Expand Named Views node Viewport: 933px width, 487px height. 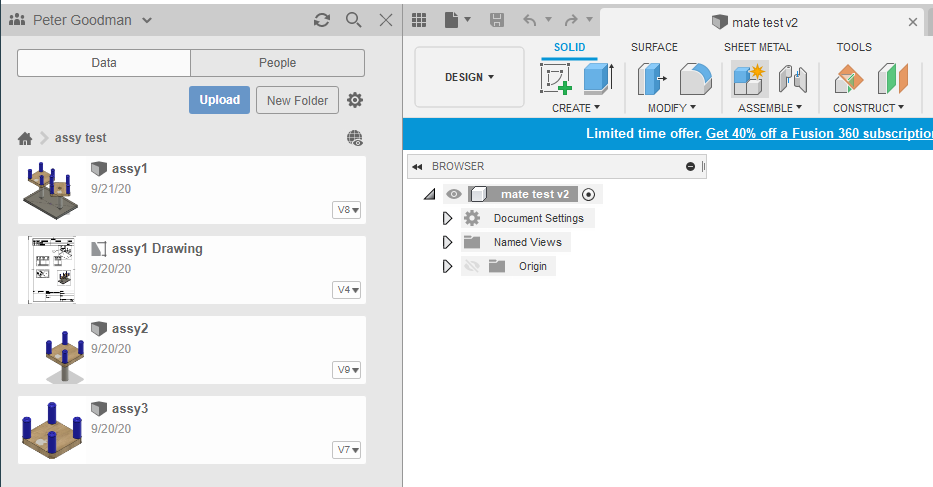(x=447, y=242)
